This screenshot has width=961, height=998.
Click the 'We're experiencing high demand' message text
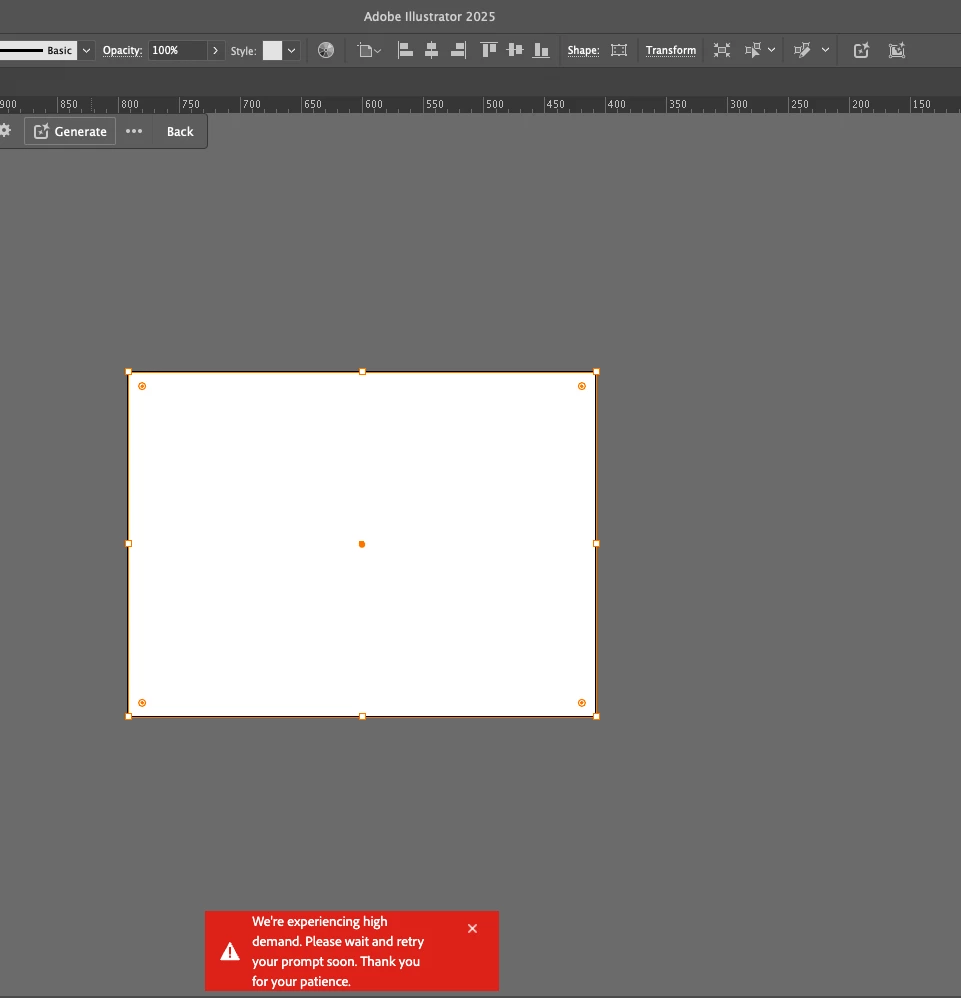pyautogui.click(x=337, y=951)
